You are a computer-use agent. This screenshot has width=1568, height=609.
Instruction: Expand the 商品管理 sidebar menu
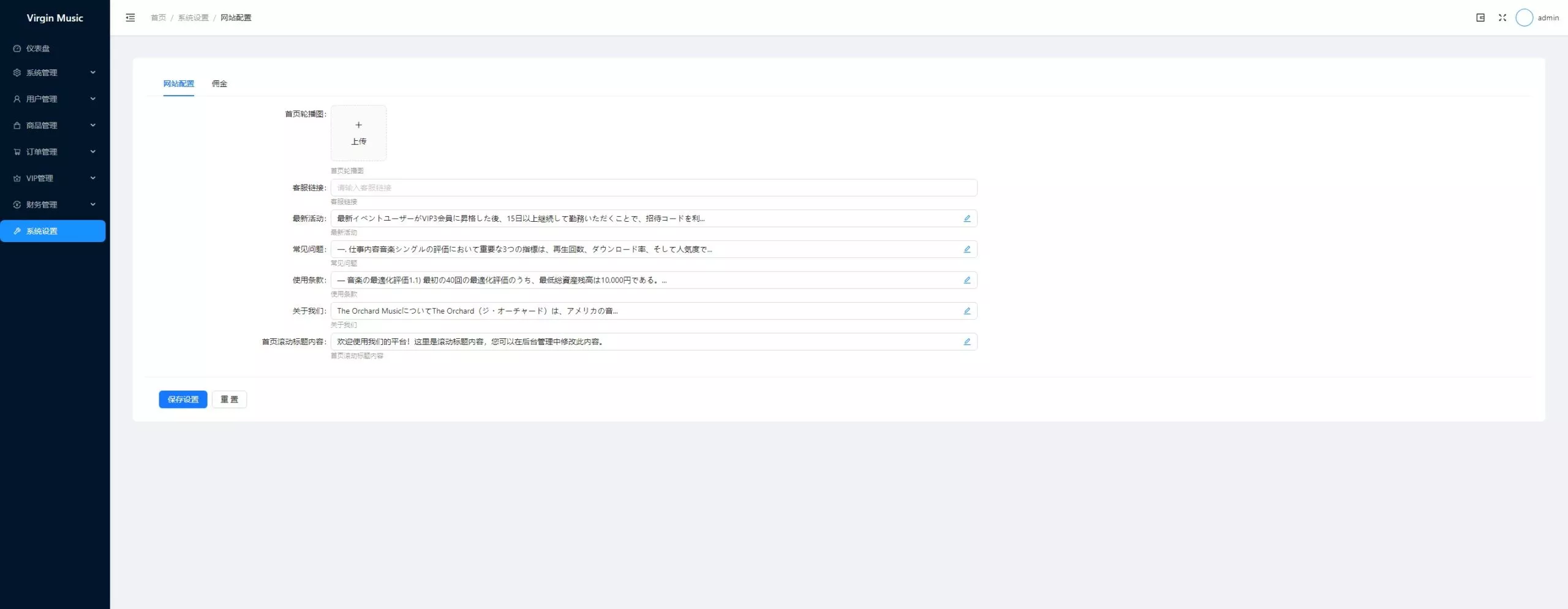click(54, 126)
